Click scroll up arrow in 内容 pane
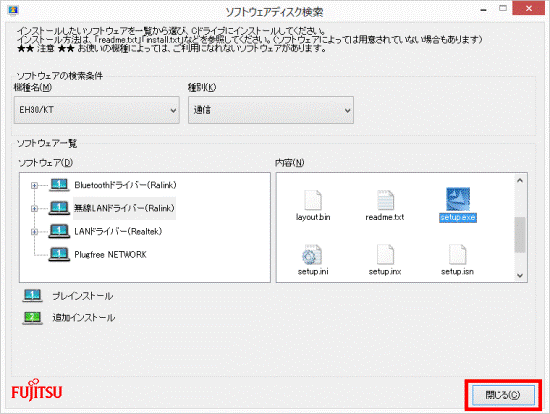Viewport: 550px width, 414px height. [x=520, y=180]
